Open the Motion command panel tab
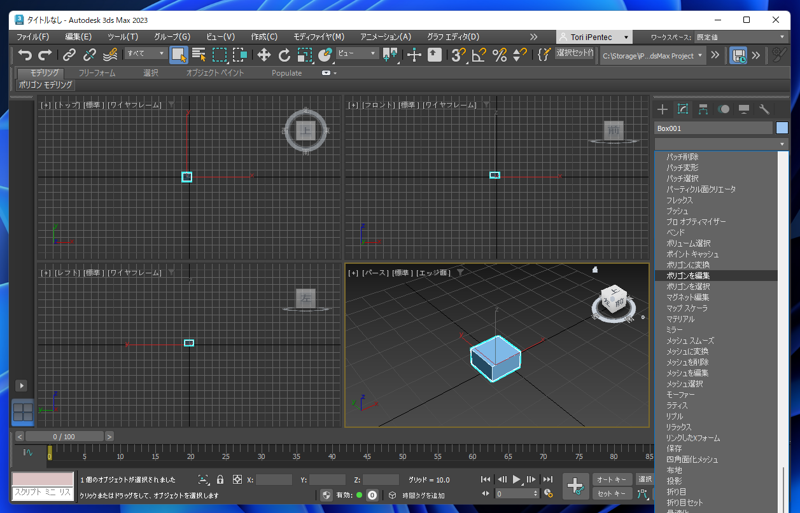This screenshot has width=800, height=513. (x=723, y=109)
